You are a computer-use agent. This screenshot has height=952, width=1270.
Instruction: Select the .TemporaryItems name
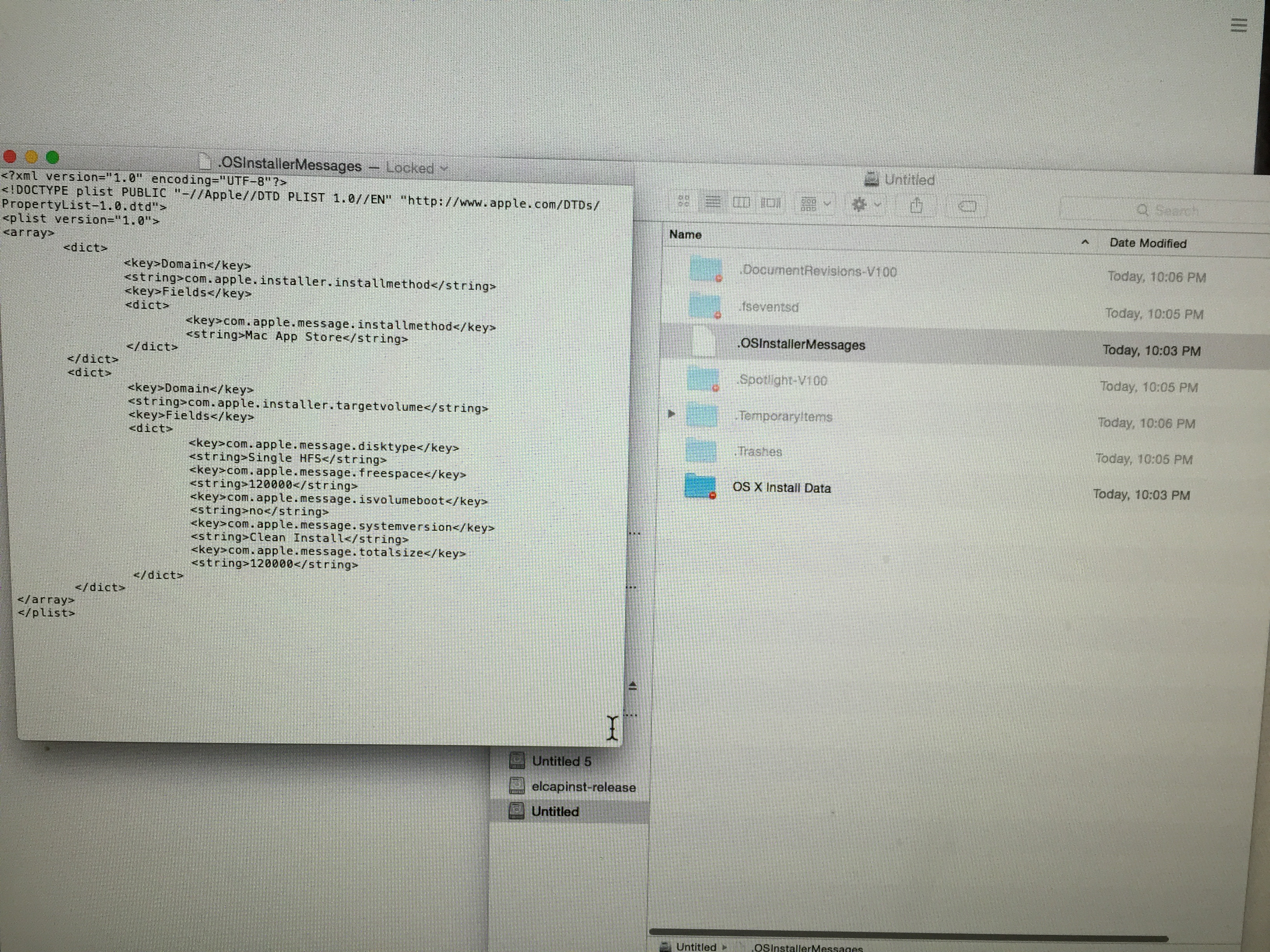pyautogui.click(x=784, y=416)
